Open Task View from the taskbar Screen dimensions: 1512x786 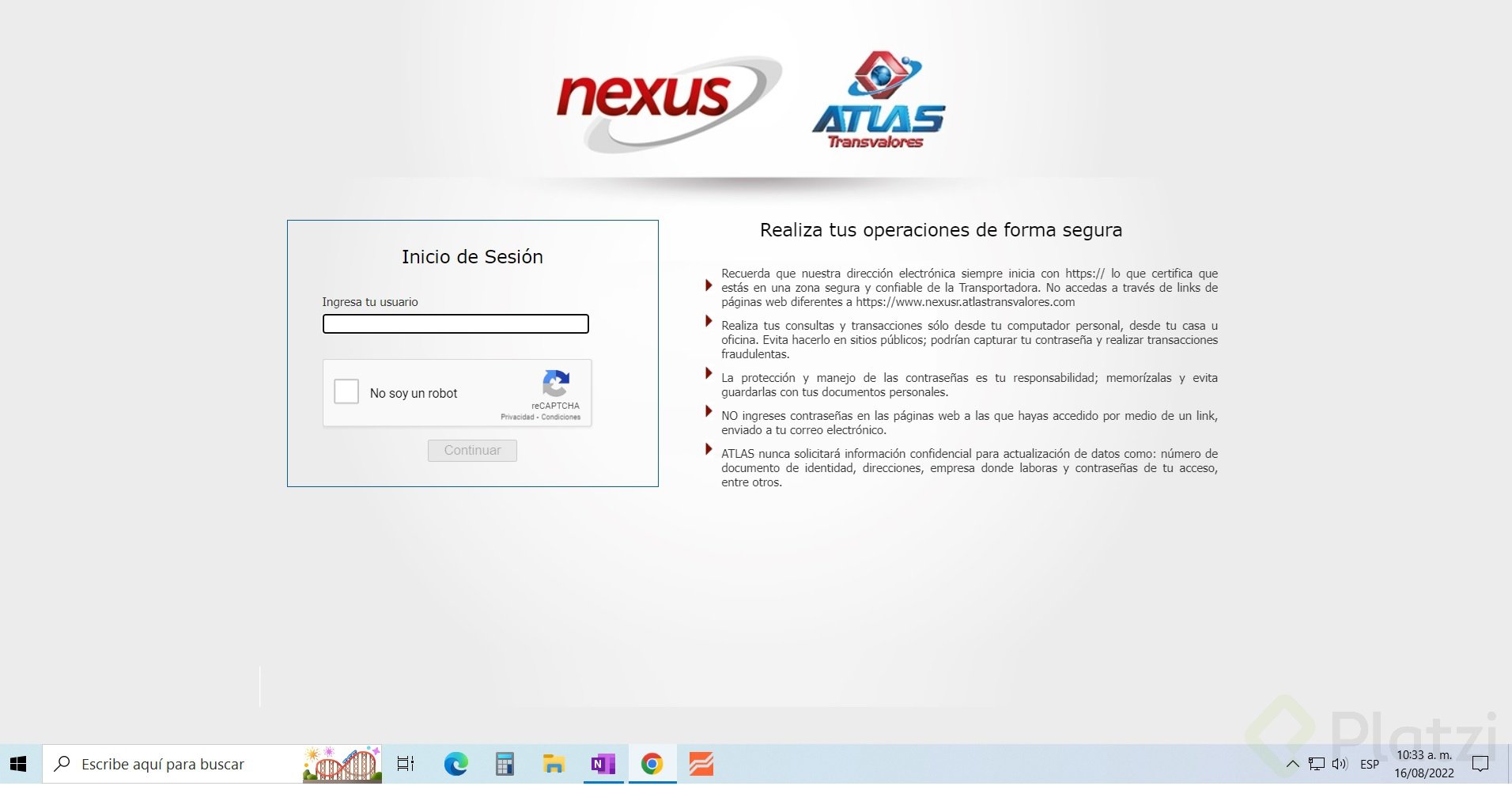click(406, 764)
